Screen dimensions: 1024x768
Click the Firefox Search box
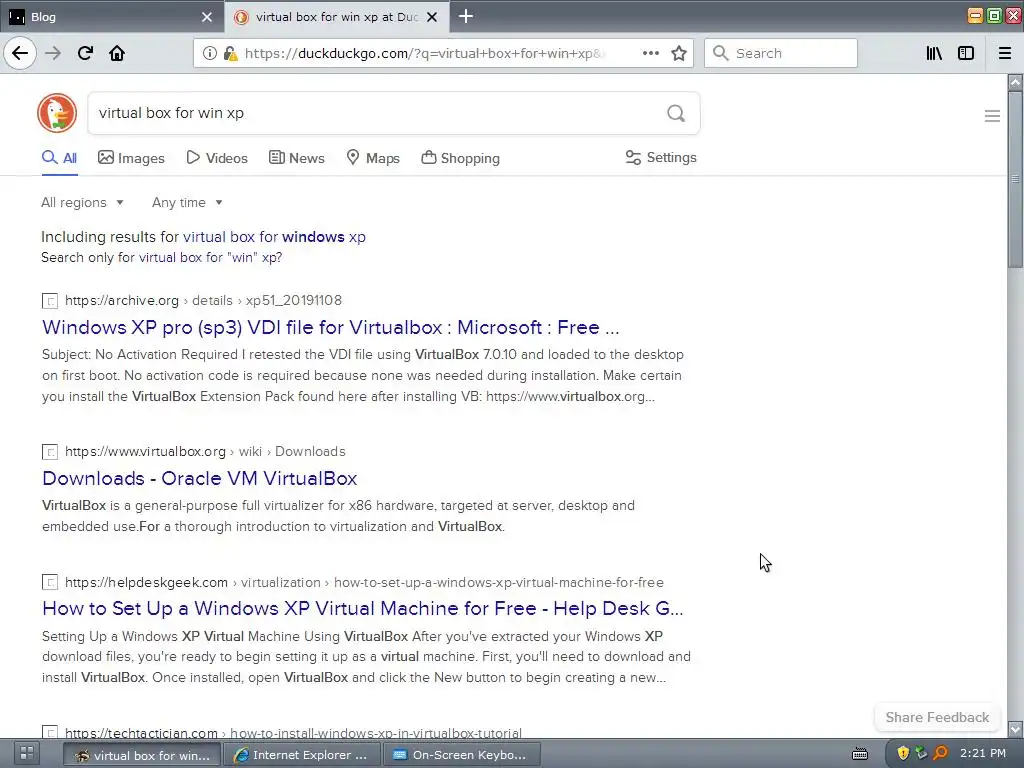click(x=781, y=53)
